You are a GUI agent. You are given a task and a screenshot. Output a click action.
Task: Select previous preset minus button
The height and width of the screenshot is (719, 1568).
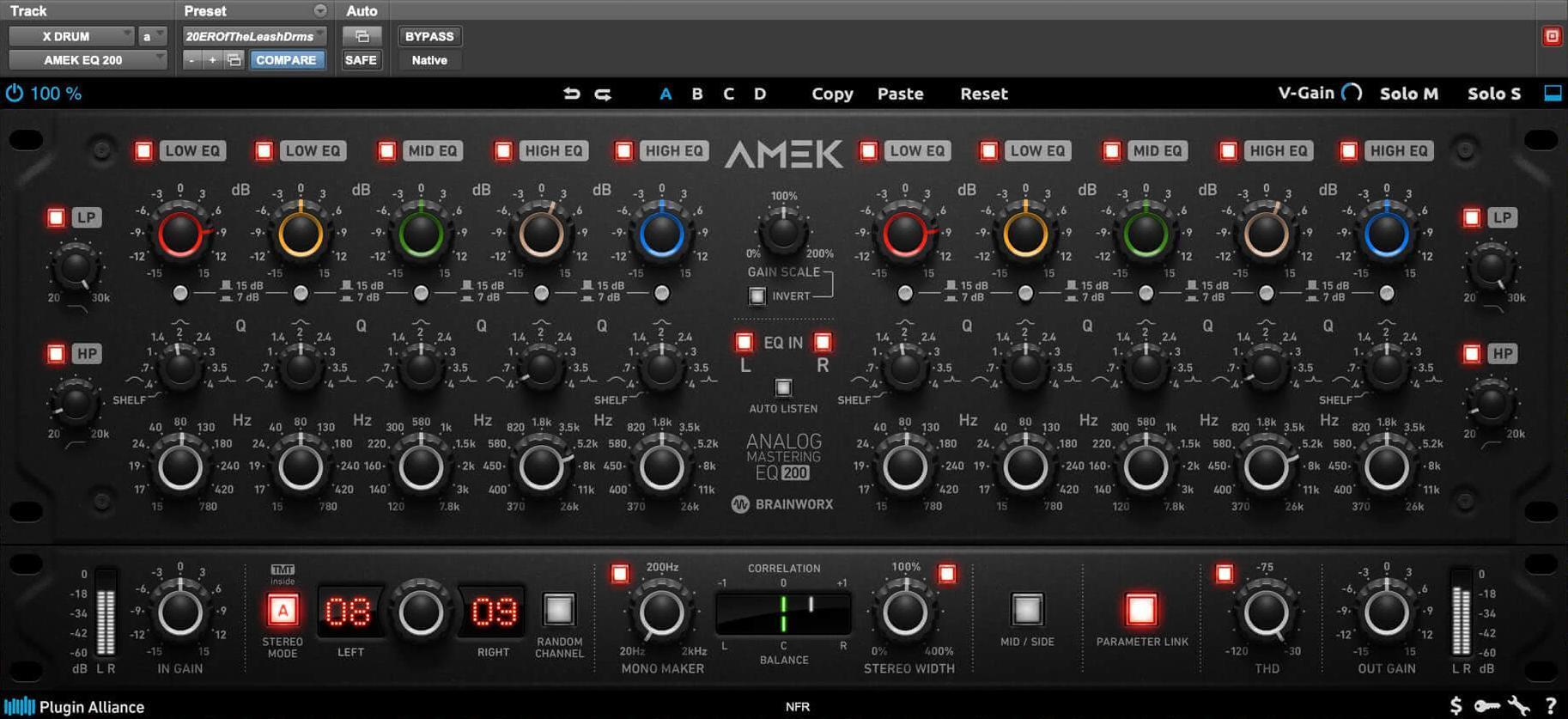click(191, 60)
